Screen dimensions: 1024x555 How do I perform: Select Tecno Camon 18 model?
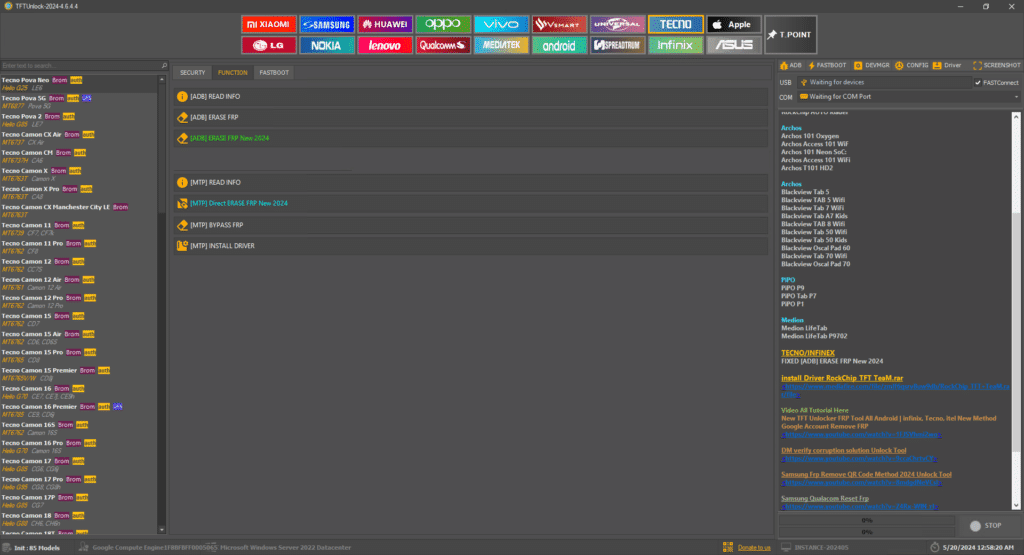point(78,519)
